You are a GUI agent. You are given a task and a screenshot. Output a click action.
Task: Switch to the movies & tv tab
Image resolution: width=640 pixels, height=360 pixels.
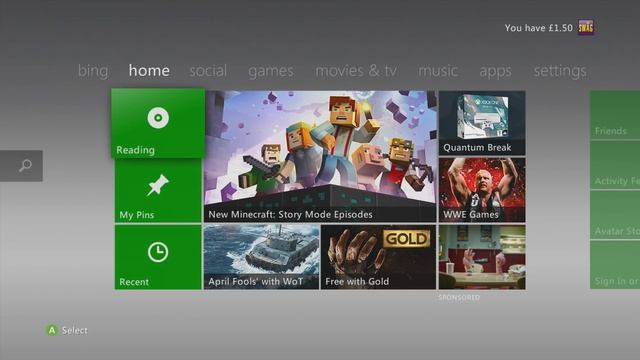point(356,71)
